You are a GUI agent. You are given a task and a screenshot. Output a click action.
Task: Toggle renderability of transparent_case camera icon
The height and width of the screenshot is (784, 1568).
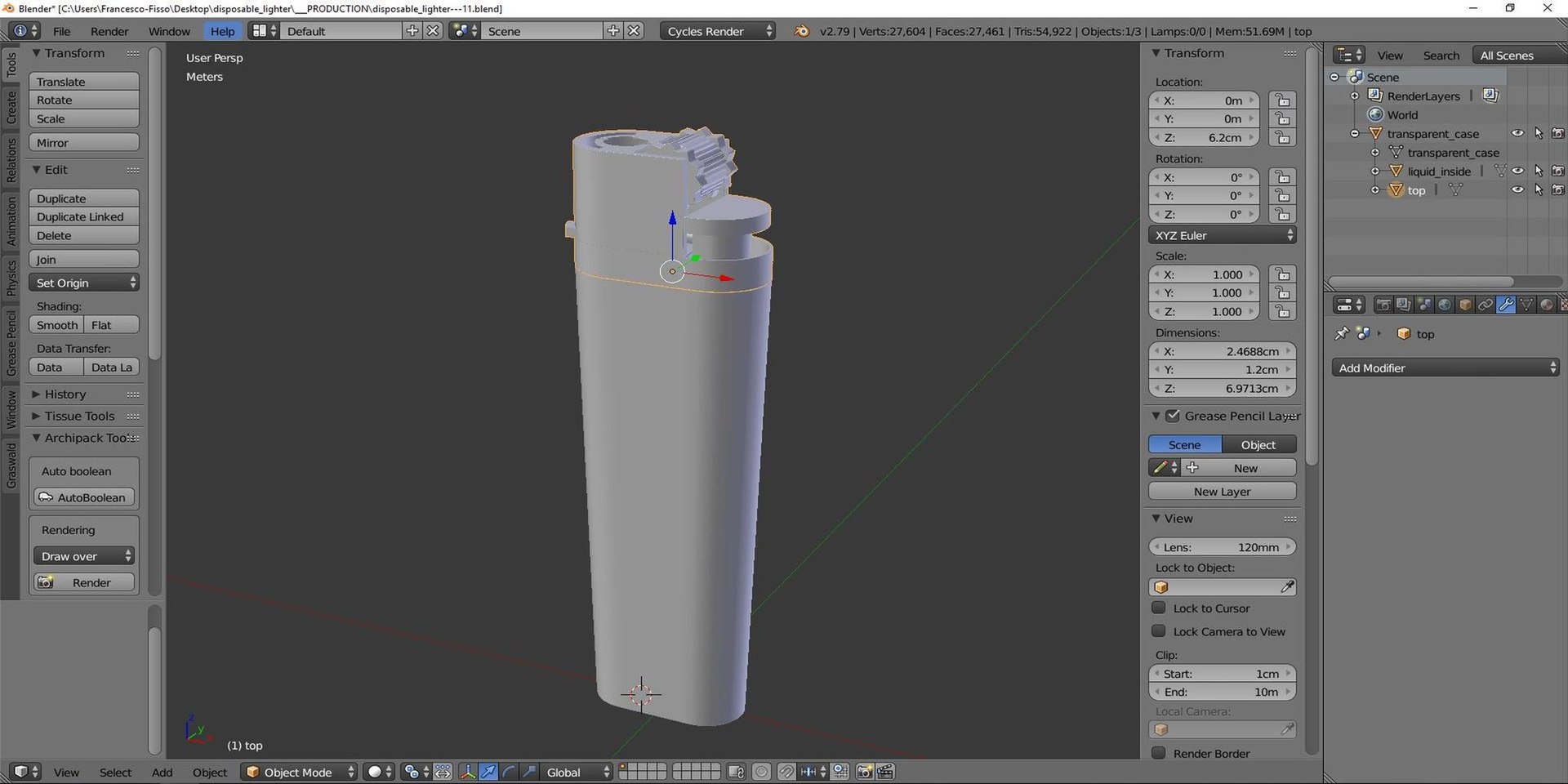pos(1558,133)
